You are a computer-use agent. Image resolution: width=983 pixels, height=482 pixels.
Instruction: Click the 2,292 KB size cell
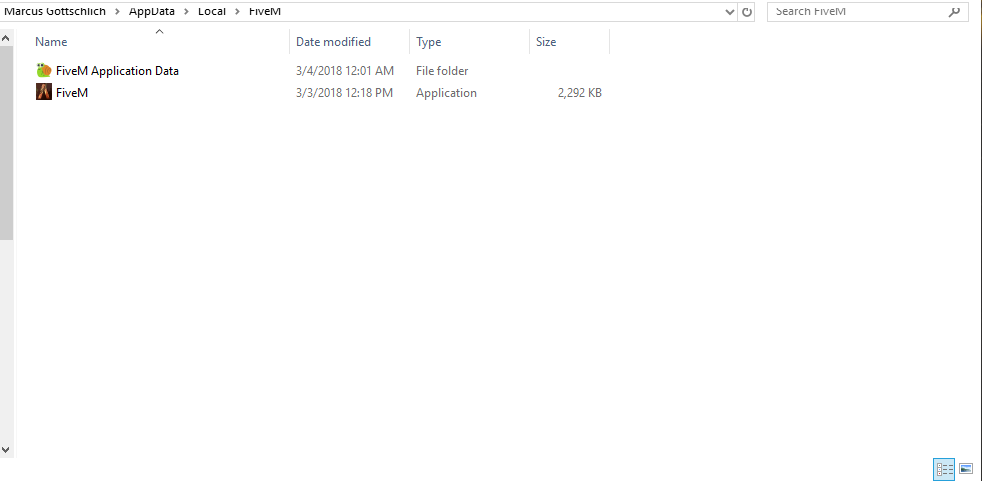(x=580, y=93)
